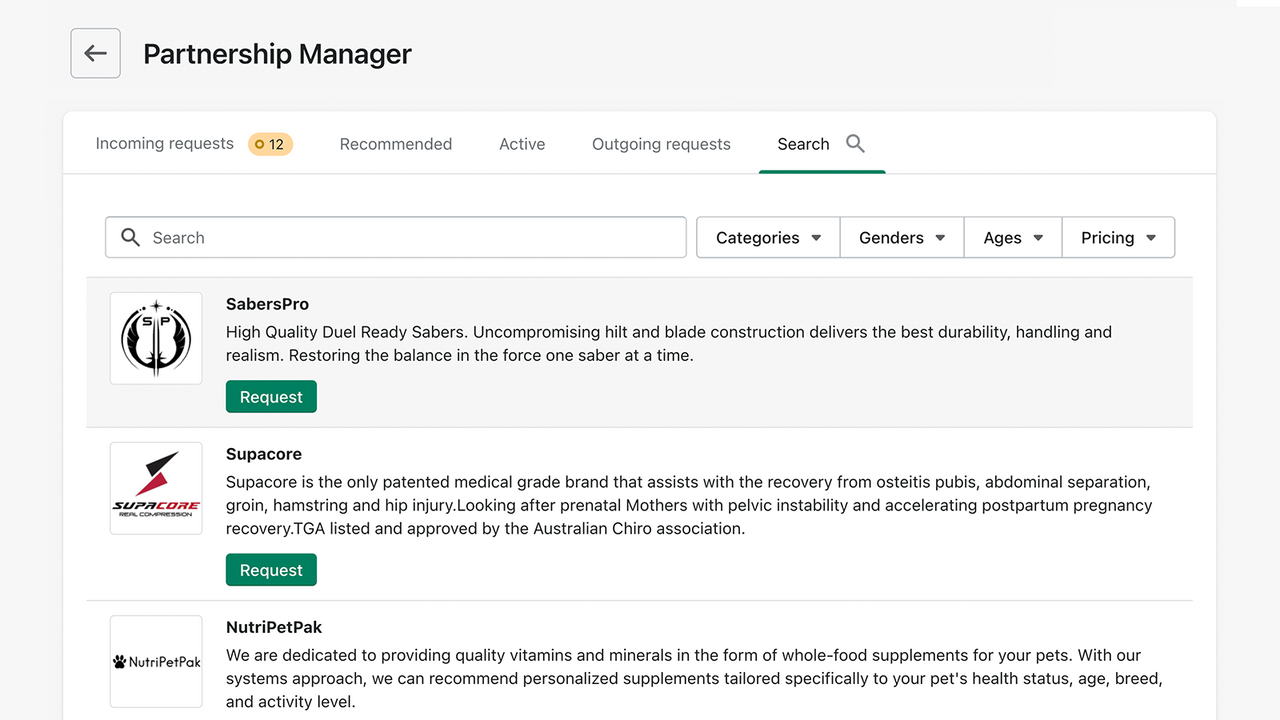Open the Recommended tab
This screenshot has width=1280, height=720.
396,144
